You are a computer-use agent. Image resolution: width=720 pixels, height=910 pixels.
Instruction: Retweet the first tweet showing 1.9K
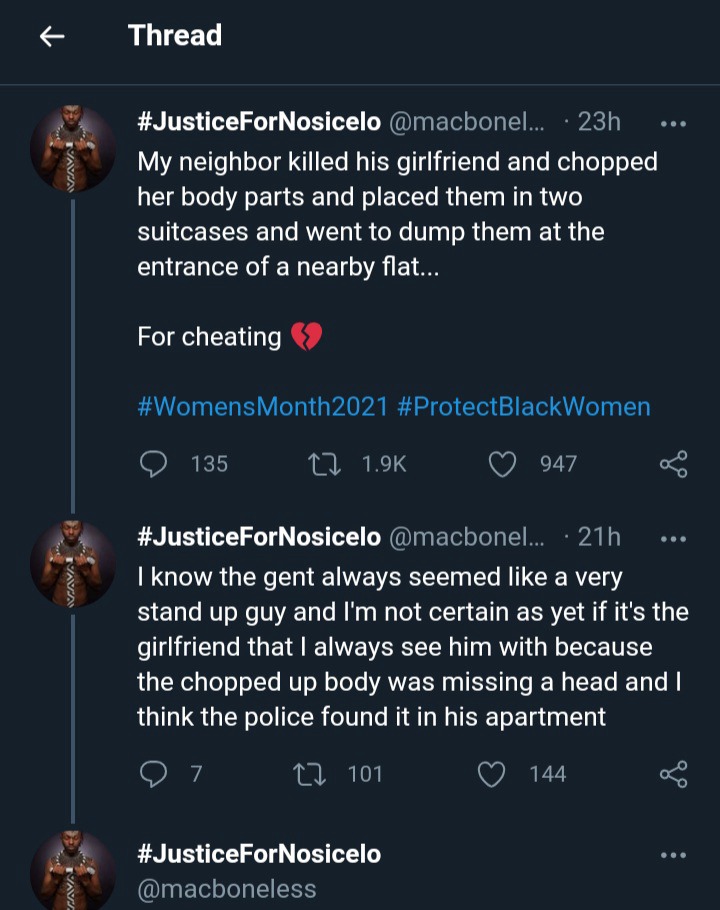pos(324,464)
